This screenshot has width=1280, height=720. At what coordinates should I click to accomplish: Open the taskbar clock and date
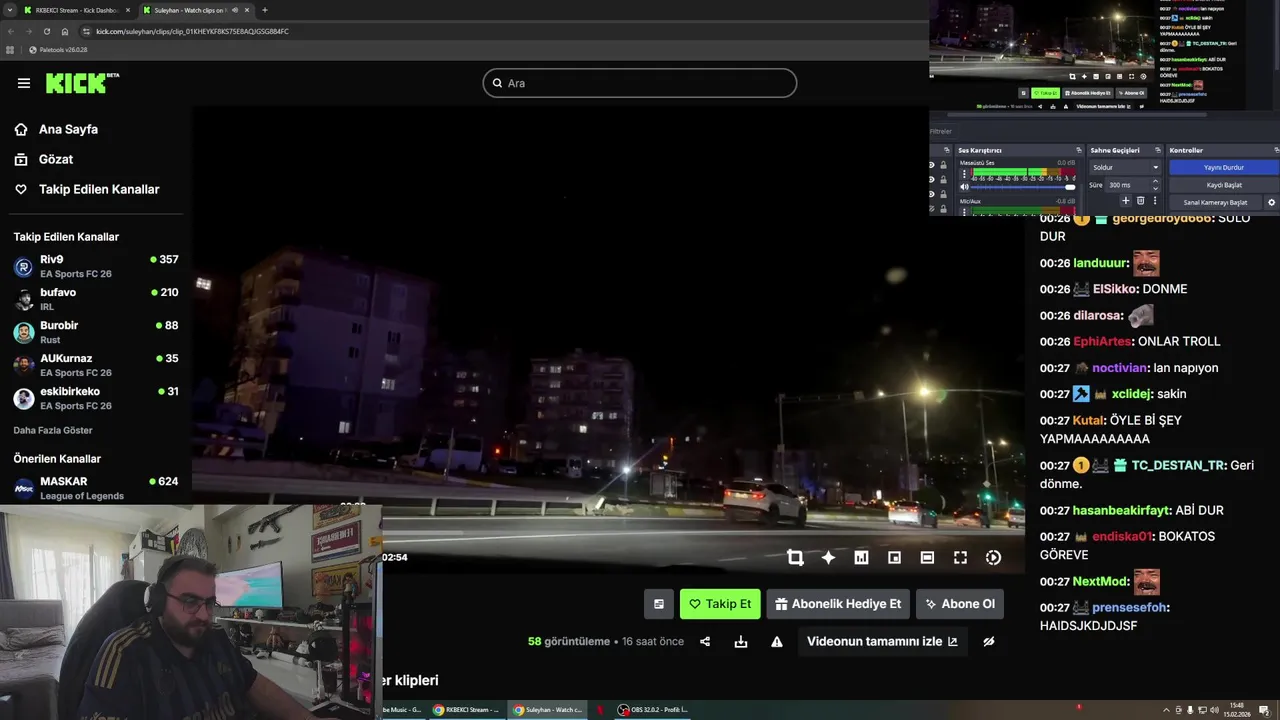[x=1236, y=710]
